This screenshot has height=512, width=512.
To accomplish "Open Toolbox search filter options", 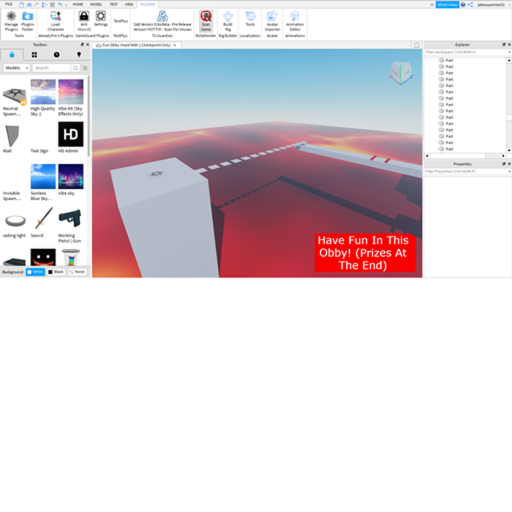I will click(x=85, y=68).
